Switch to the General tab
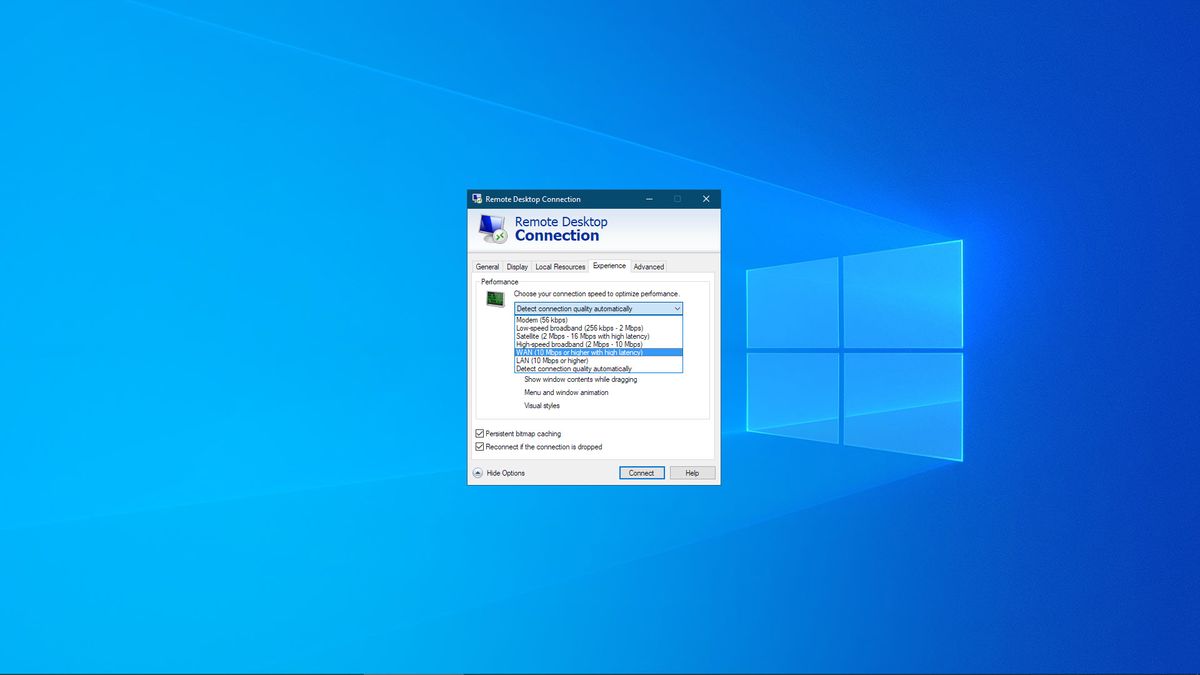Image resolution: width=1200 pixels, height=675 pixels. [487, 266]
